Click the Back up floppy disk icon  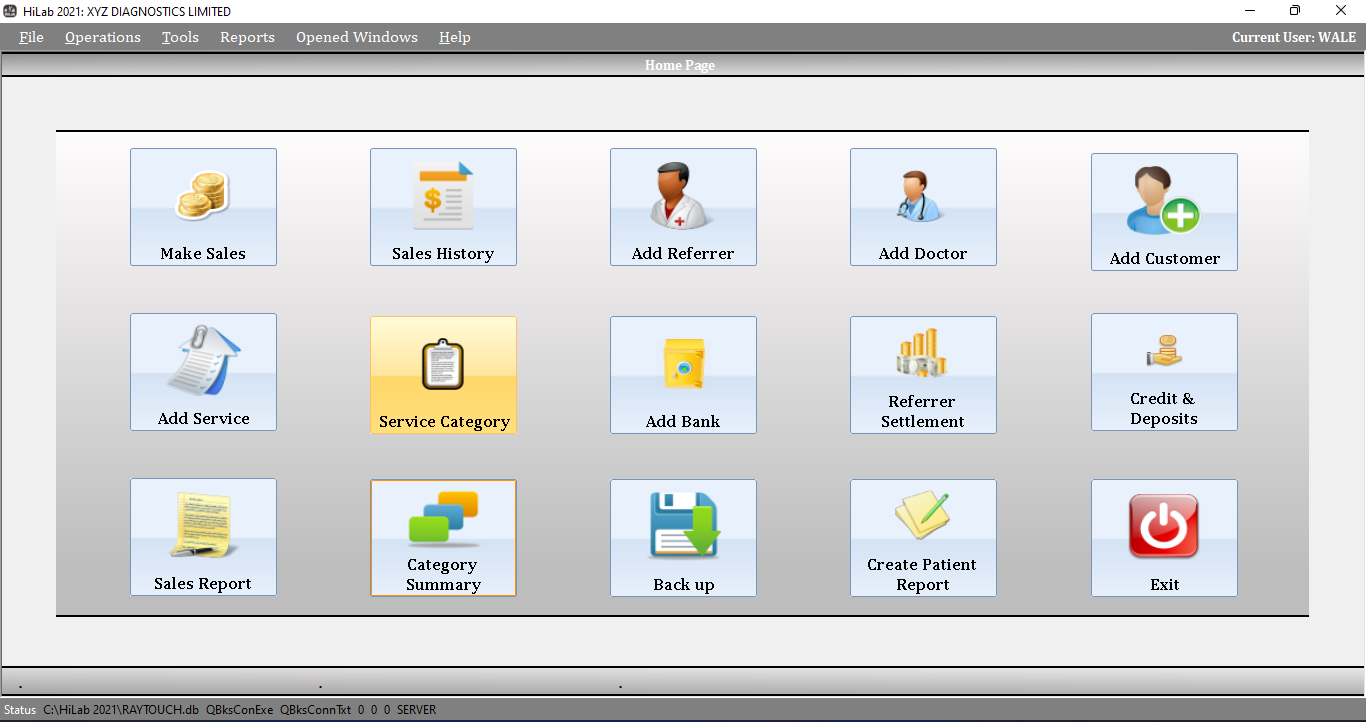coord(684,525)
